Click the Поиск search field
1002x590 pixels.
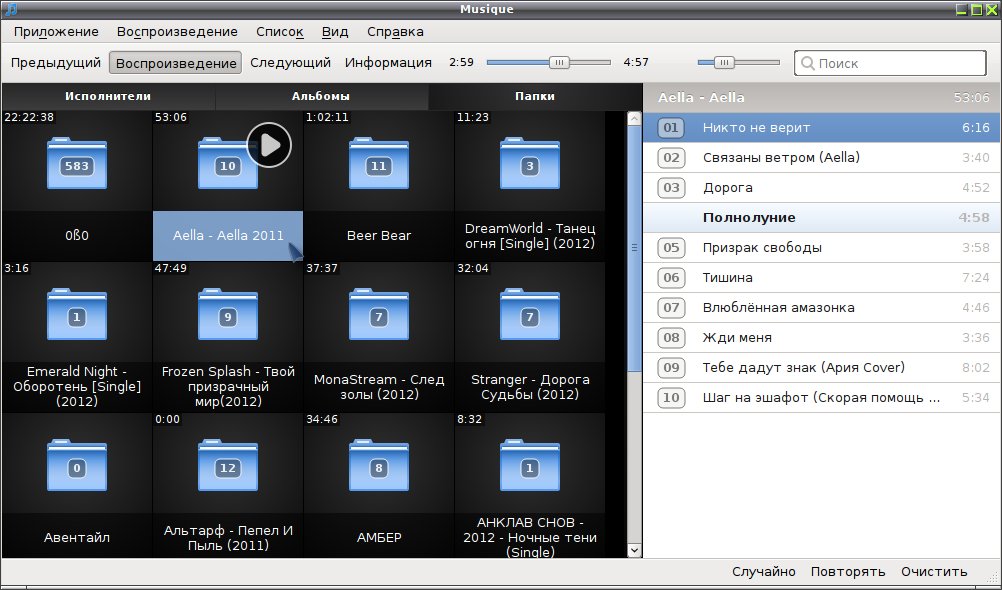coord(890,63)
